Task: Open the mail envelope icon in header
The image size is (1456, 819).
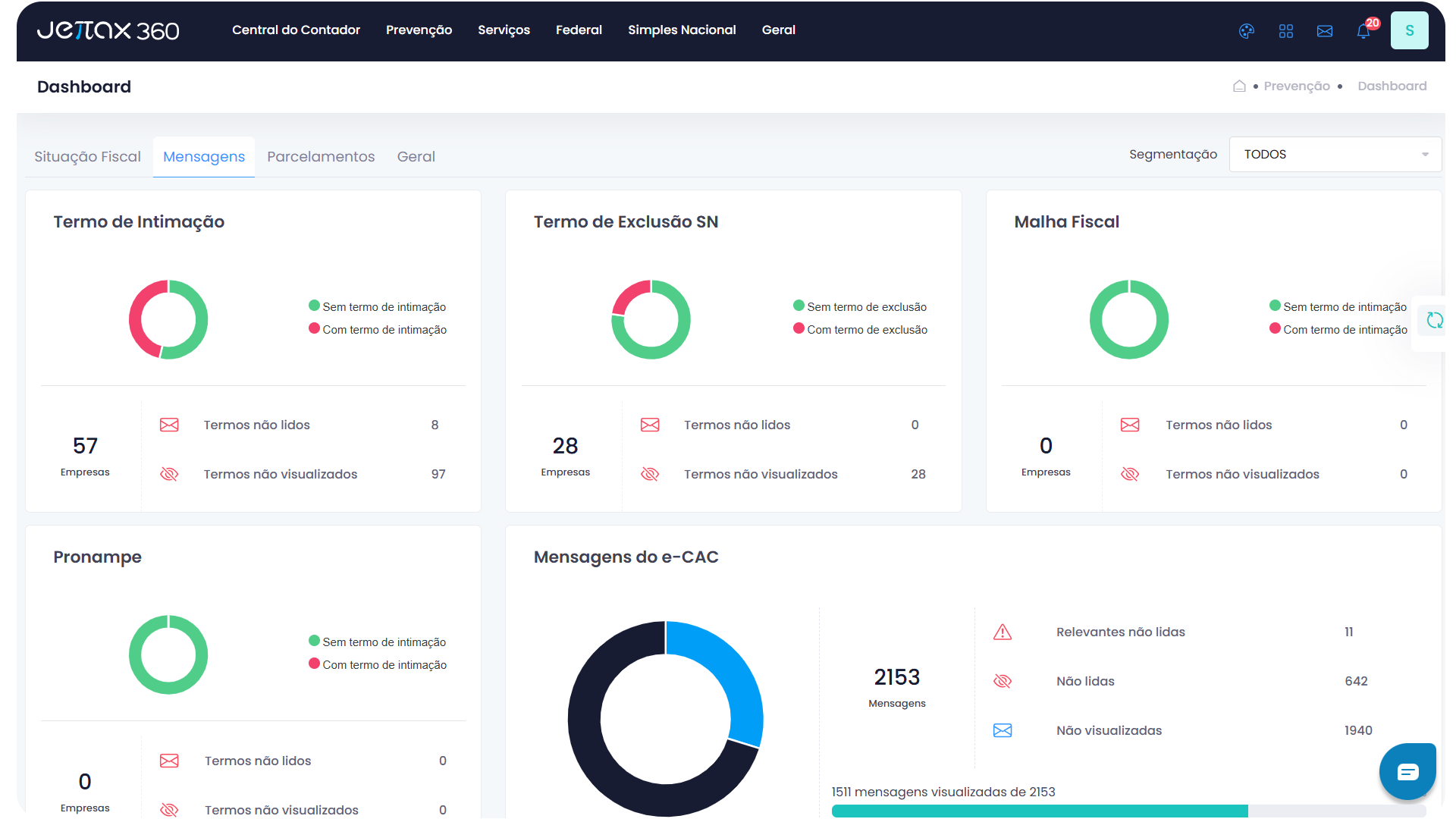Action: (x=1325, y=31)
